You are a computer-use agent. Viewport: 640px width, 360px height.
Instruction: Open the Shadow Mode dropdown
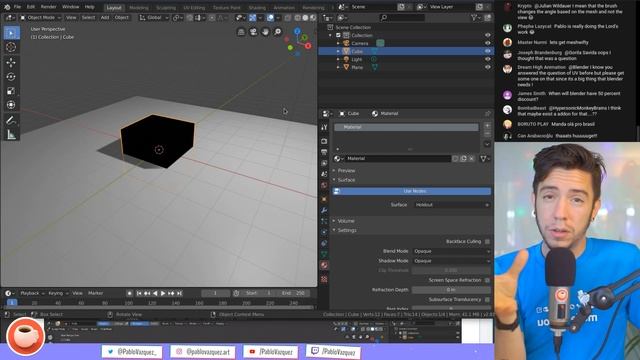[x=451, y=261]
